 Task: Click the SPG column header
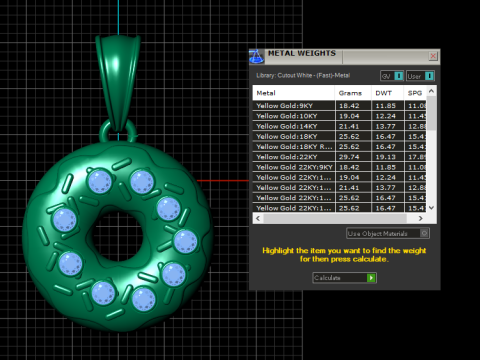tap(415, 93)
